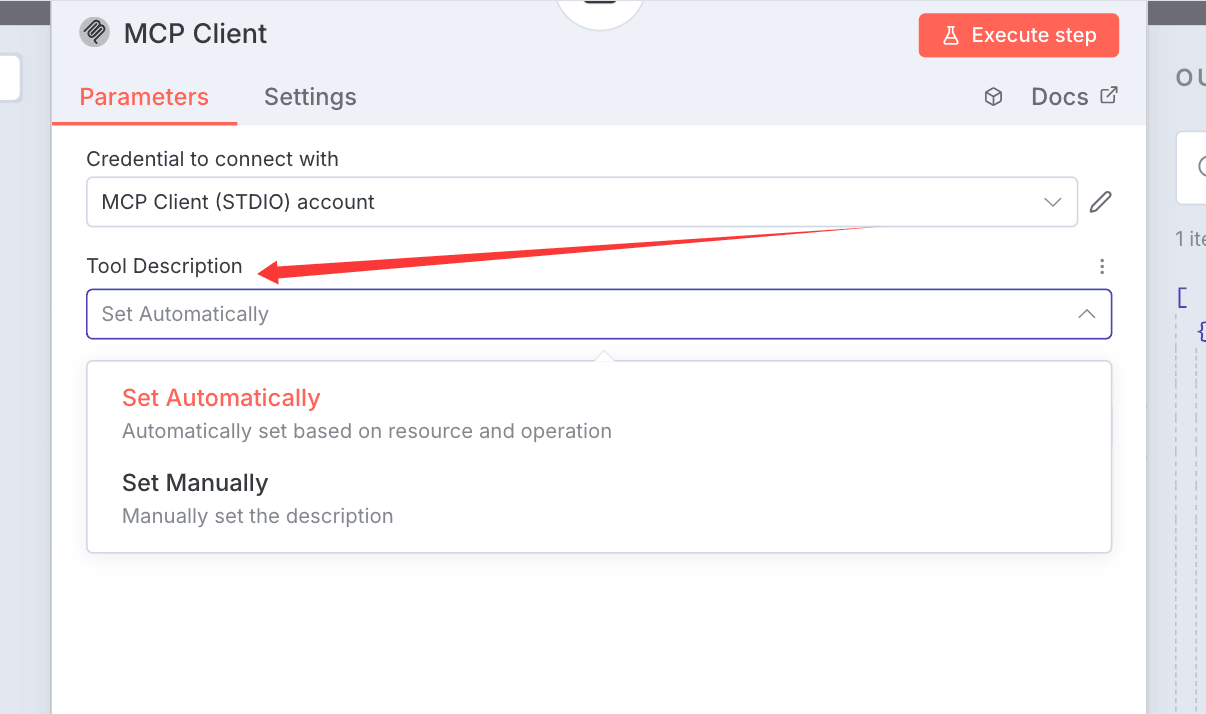Click the credential dropdown's down chevron
The height and width of the screenshot is (714, 1206).
1052,202
